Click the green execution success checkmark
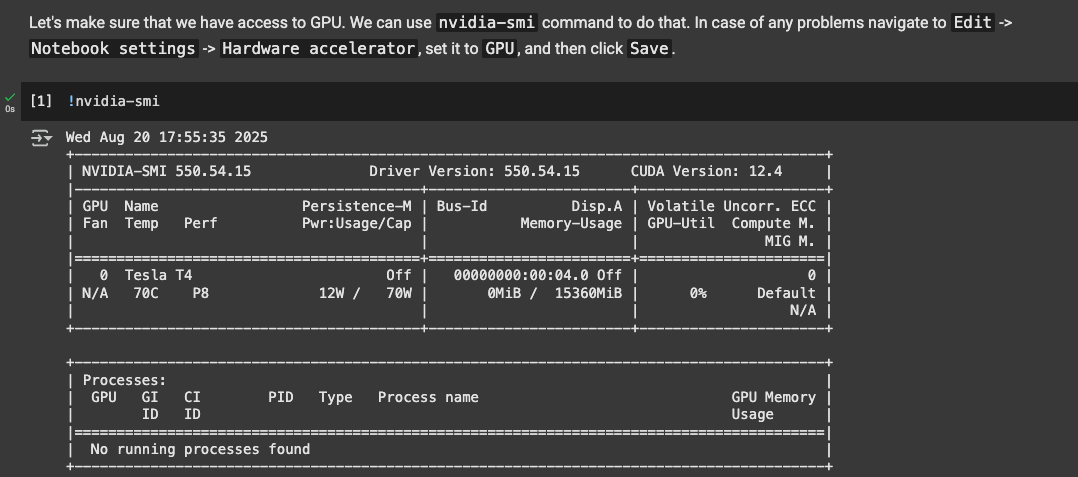The height and width of the screenshot is (477, 1078). [x=10, y=98]
